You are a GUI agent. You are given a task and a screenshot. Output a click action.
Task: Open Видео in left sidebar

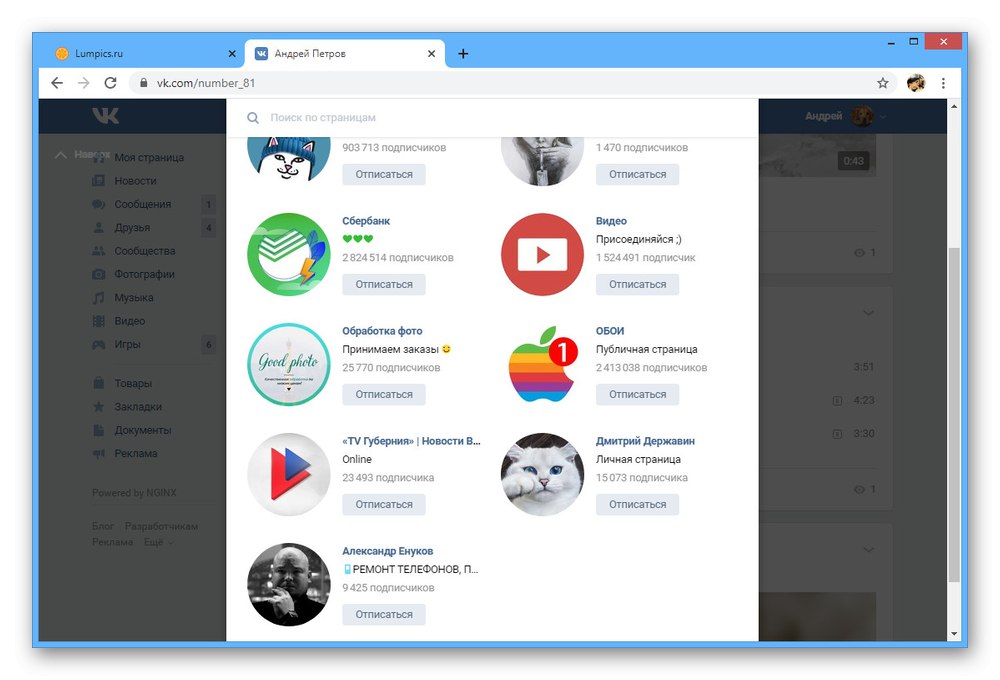129,321
